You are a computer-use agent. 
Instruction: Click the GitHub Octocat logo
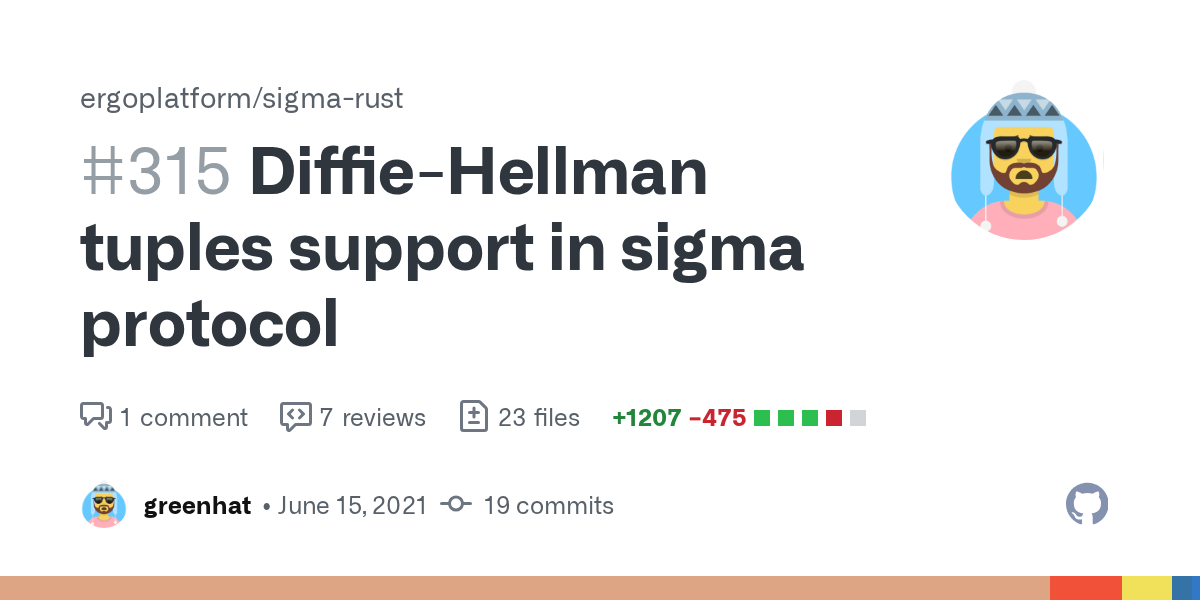[x=1087, y=505]
